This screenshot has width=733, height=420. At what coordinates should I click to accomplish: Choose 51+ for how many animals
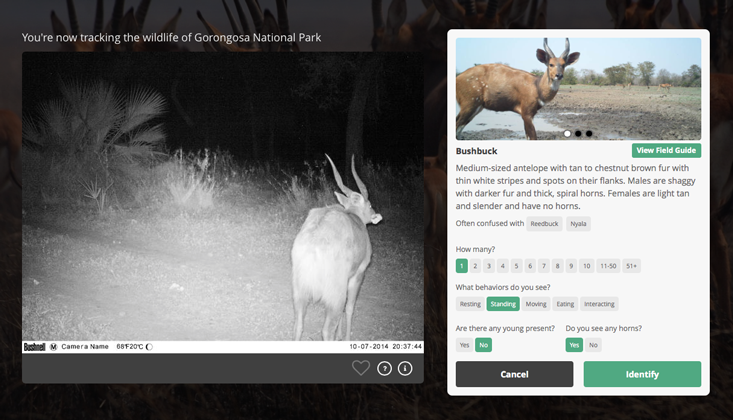click(632, 266)
